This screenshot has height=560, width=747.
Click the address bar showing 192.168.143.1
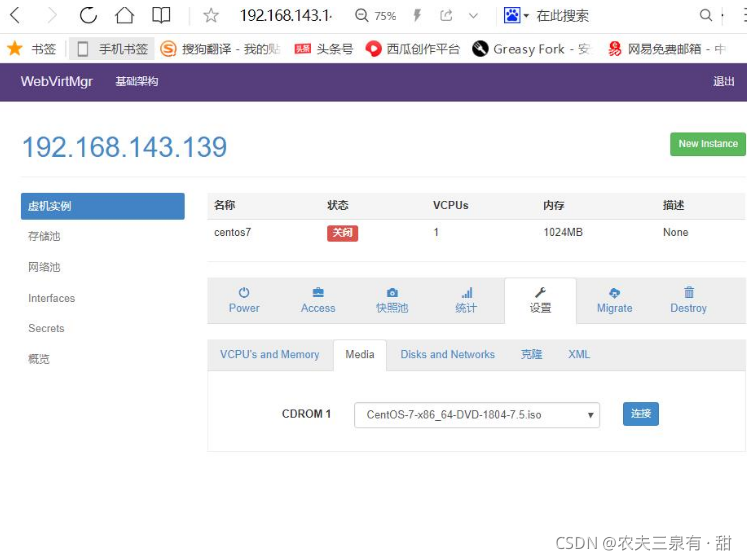click(x=286, y=16)
